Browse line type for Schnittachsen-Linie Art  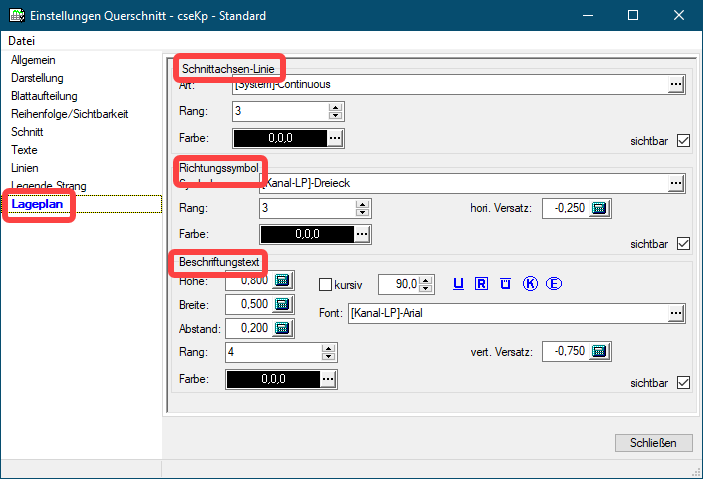677,85
